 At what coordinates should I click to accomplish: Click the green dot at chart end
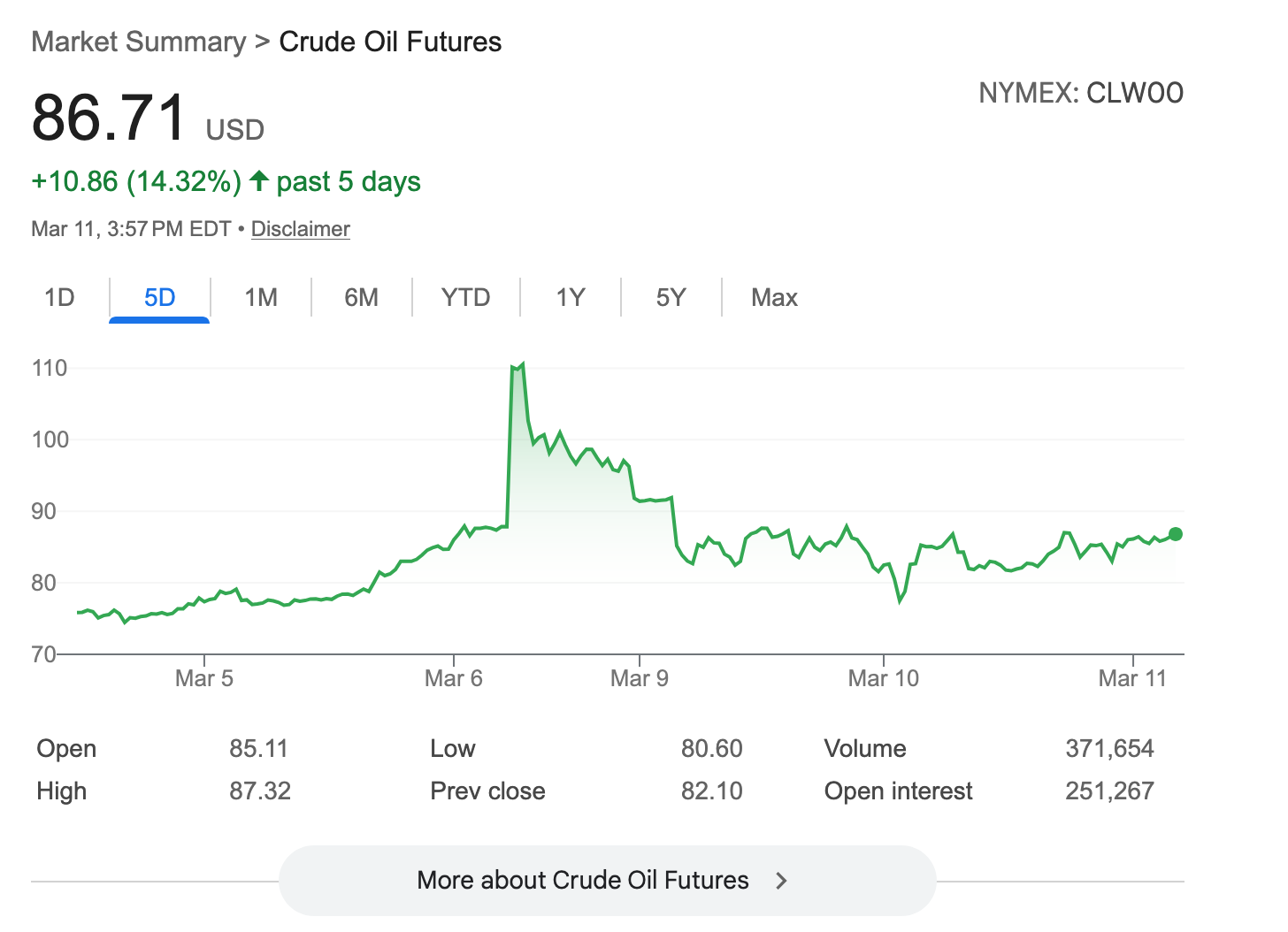[x=1175, y=534]
